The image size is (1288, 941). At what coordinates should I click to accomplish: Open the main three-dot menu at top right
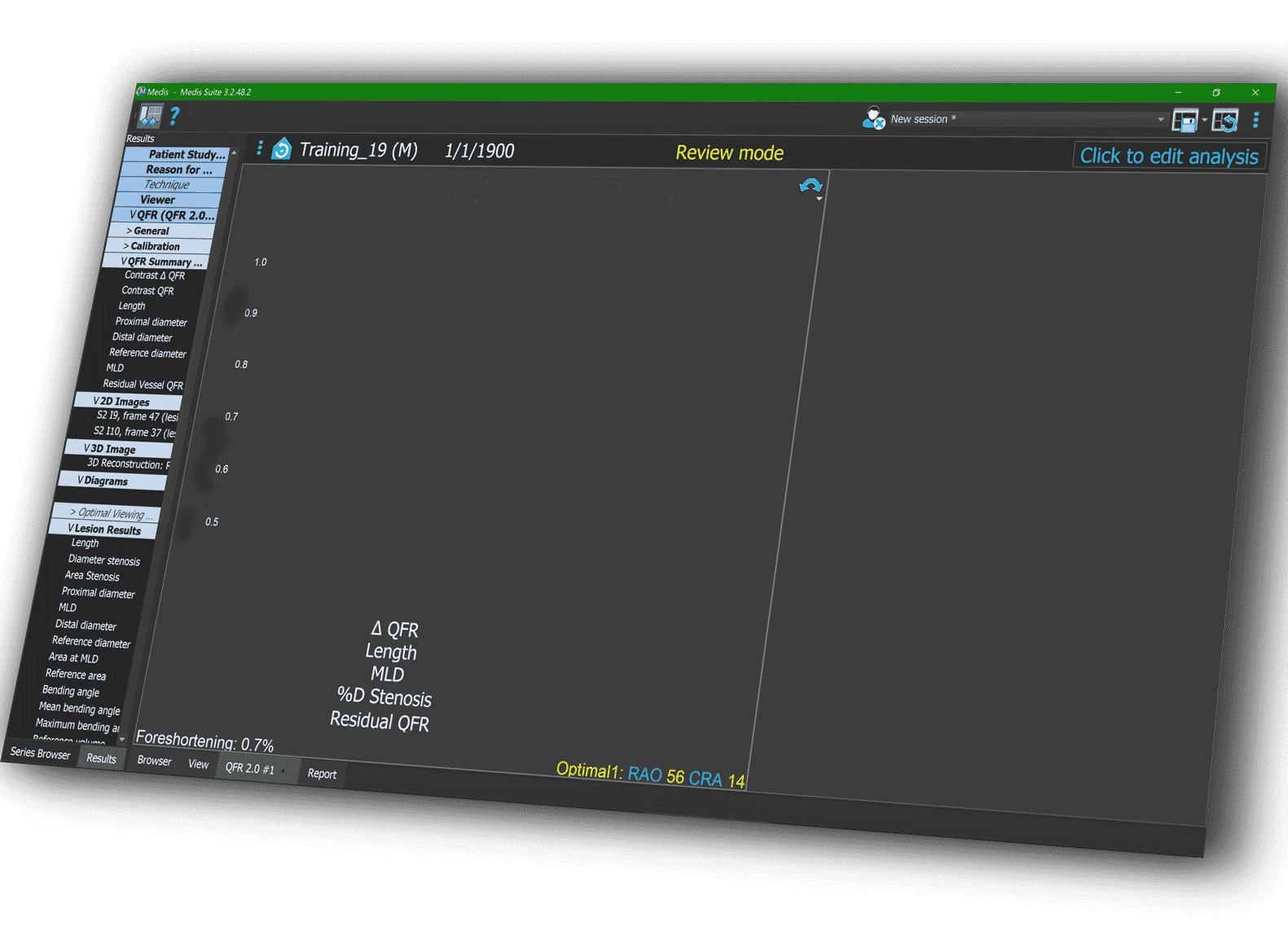pos(1255,121)
